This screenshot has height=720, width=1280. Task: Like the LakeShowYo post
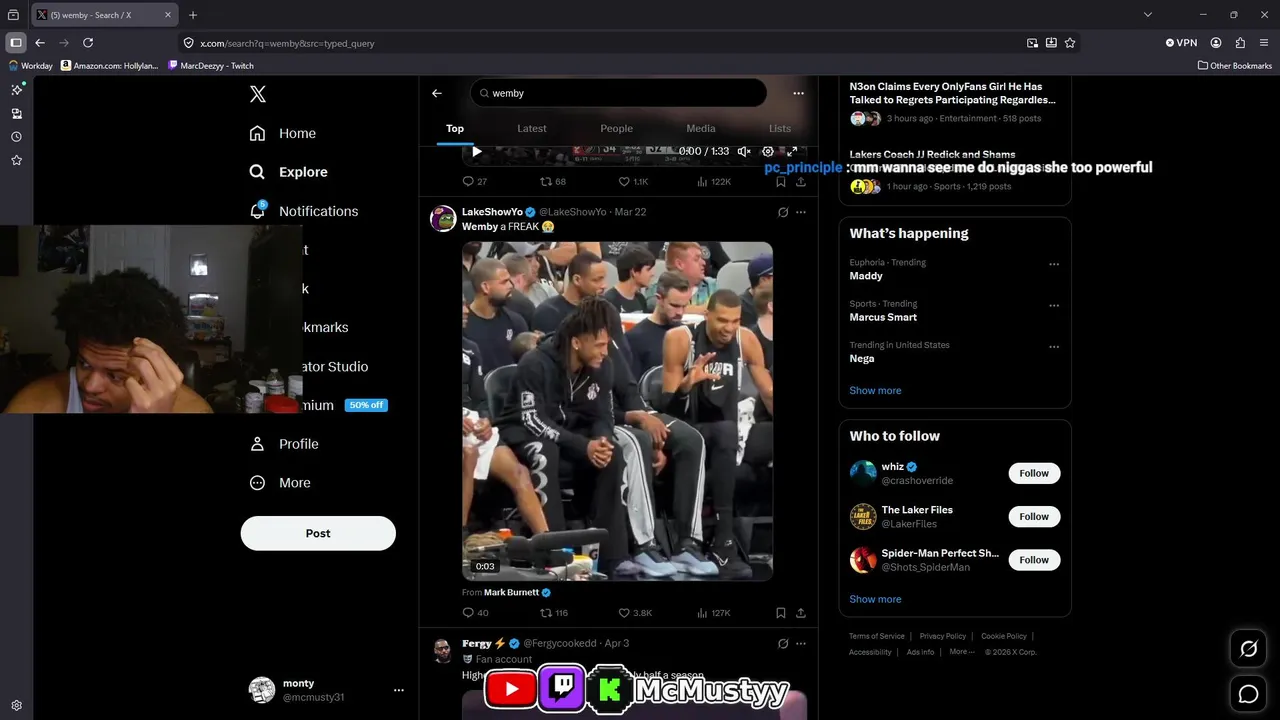point(635,613)
